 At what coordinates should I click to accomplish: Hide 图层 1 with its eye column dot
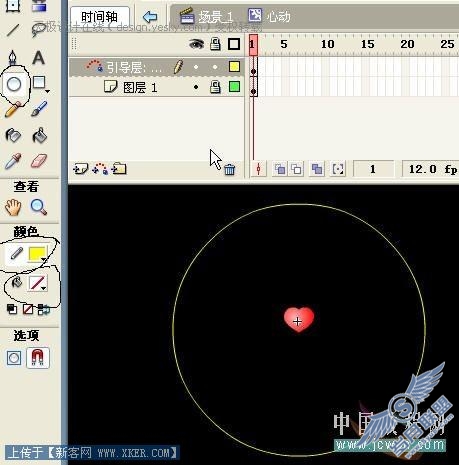196,87
